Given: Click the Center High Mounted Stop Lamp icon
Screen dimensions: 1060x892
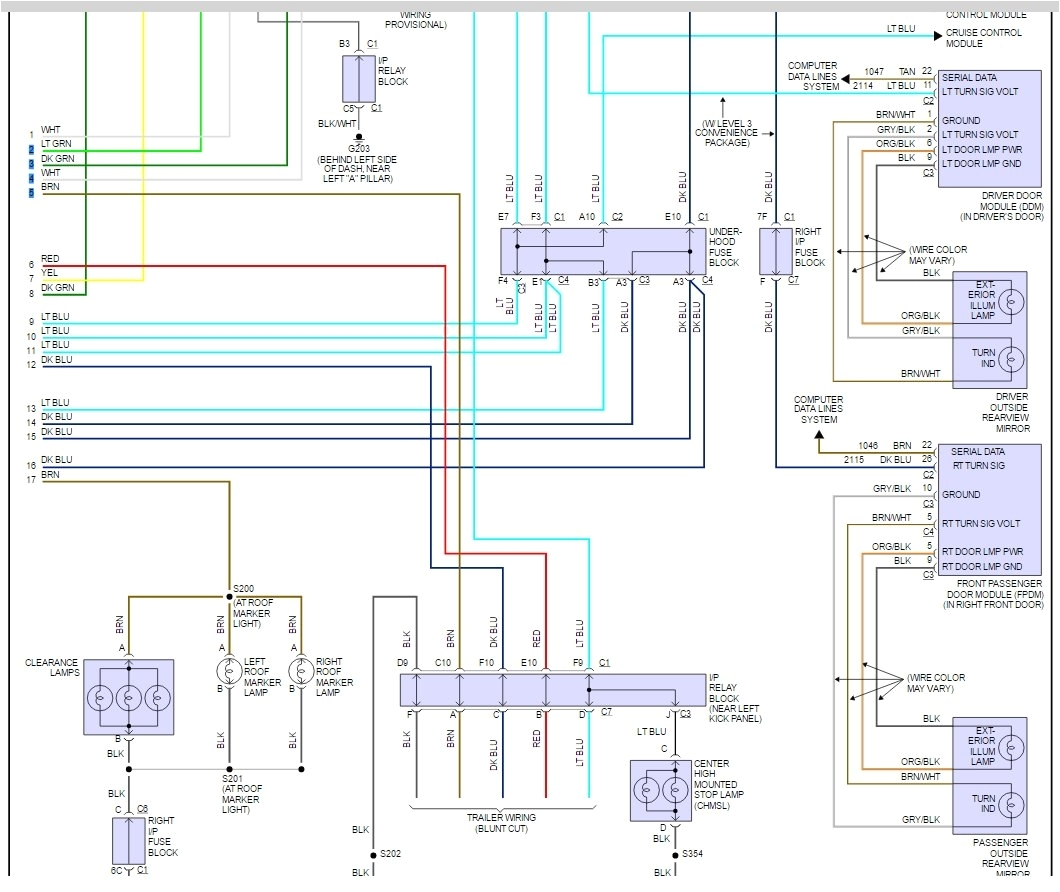Looking at the screenshot, I should point(662,789).
